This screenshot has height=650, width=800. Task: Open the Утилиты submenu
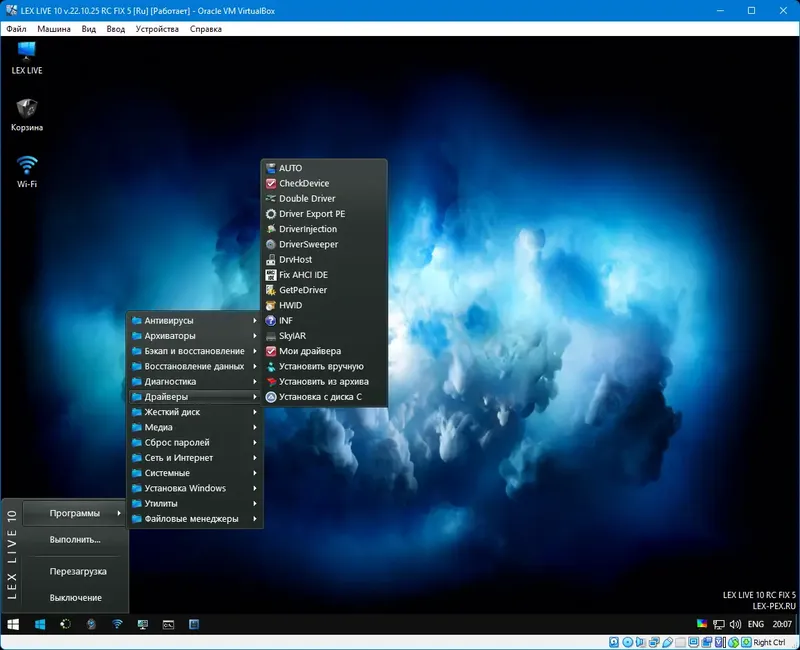194,504
